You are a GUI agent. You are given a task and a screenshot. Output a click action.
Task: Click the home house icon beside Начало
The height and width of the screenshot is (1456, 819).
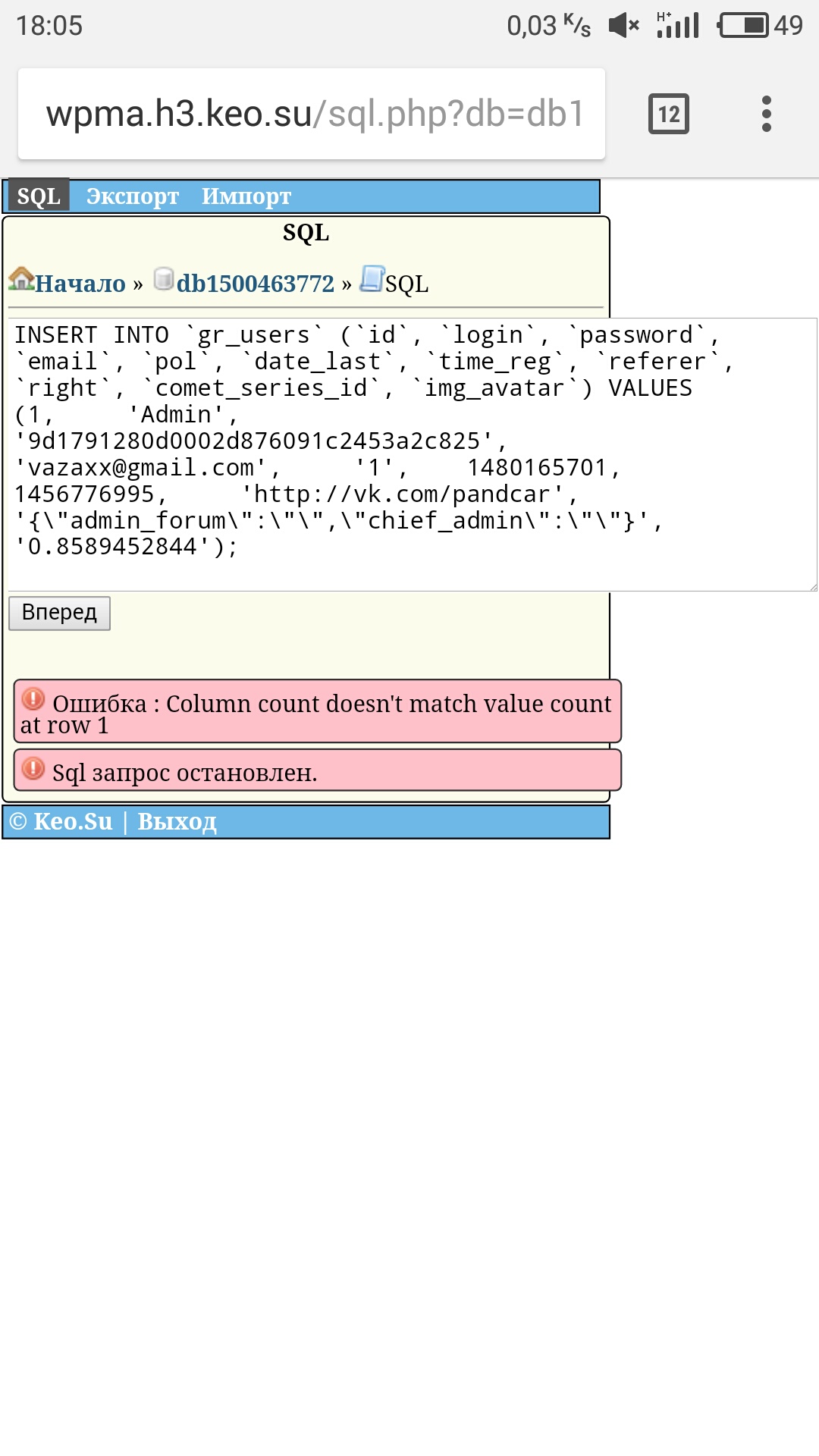(22, 279)
